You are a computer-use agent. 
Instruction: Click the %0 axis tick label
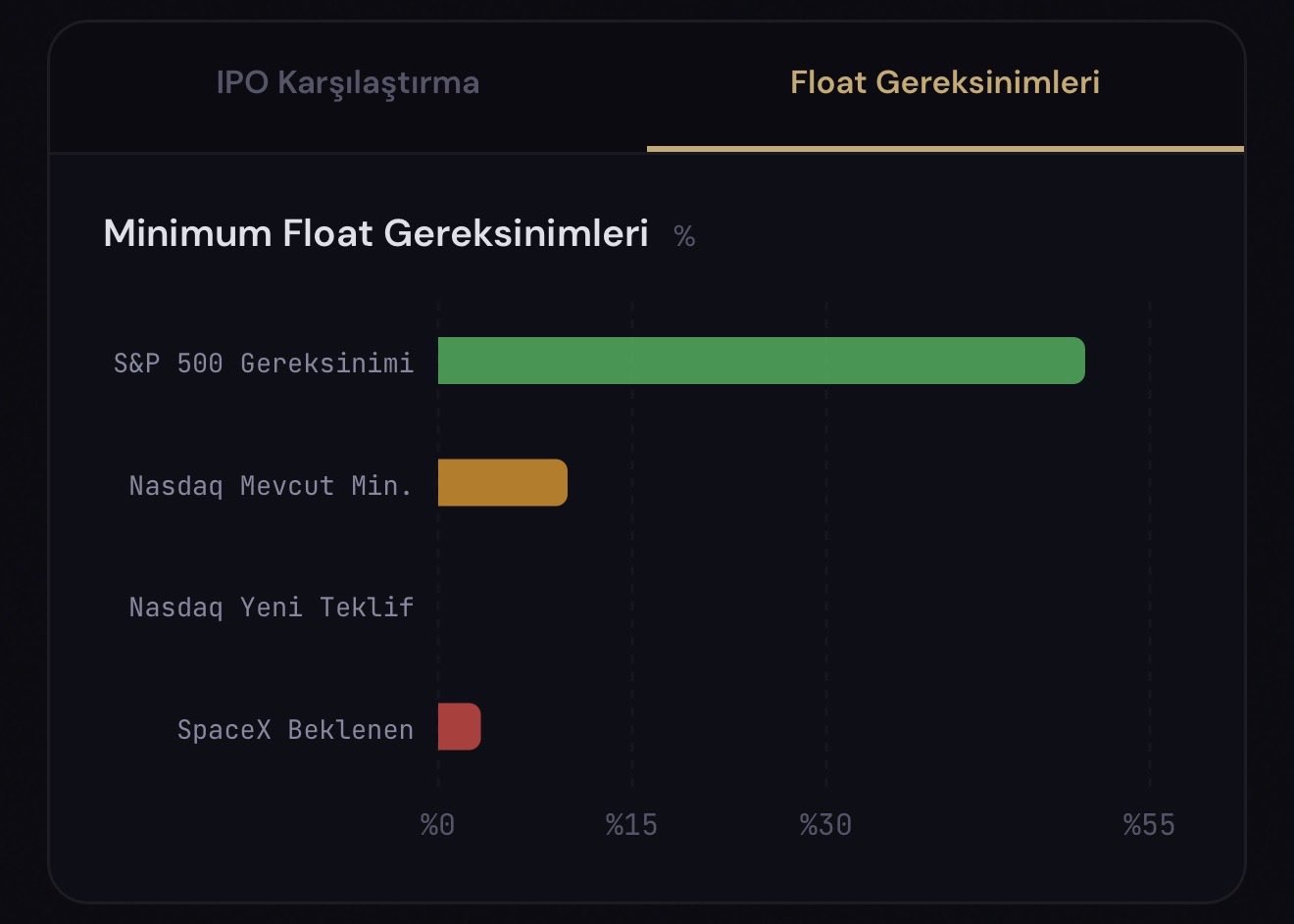tap(437, 825)
